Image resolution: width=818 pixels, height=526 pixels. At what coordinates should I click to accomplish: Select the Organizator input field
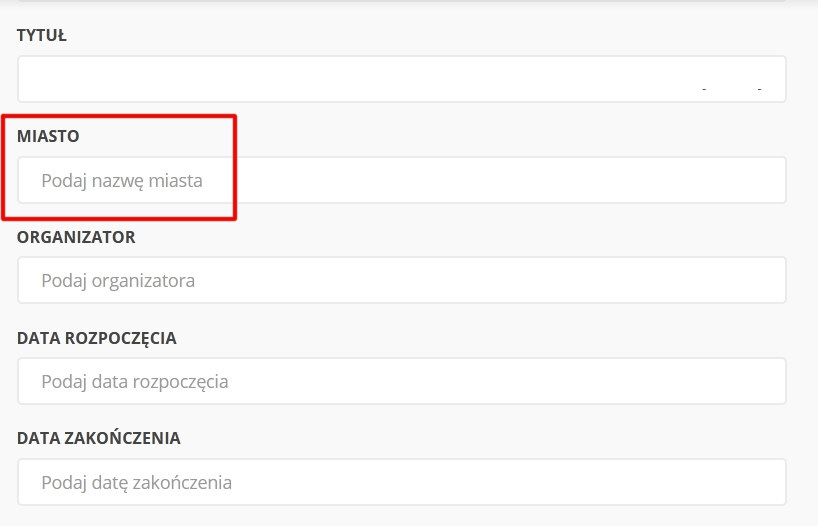click(400, 281)
